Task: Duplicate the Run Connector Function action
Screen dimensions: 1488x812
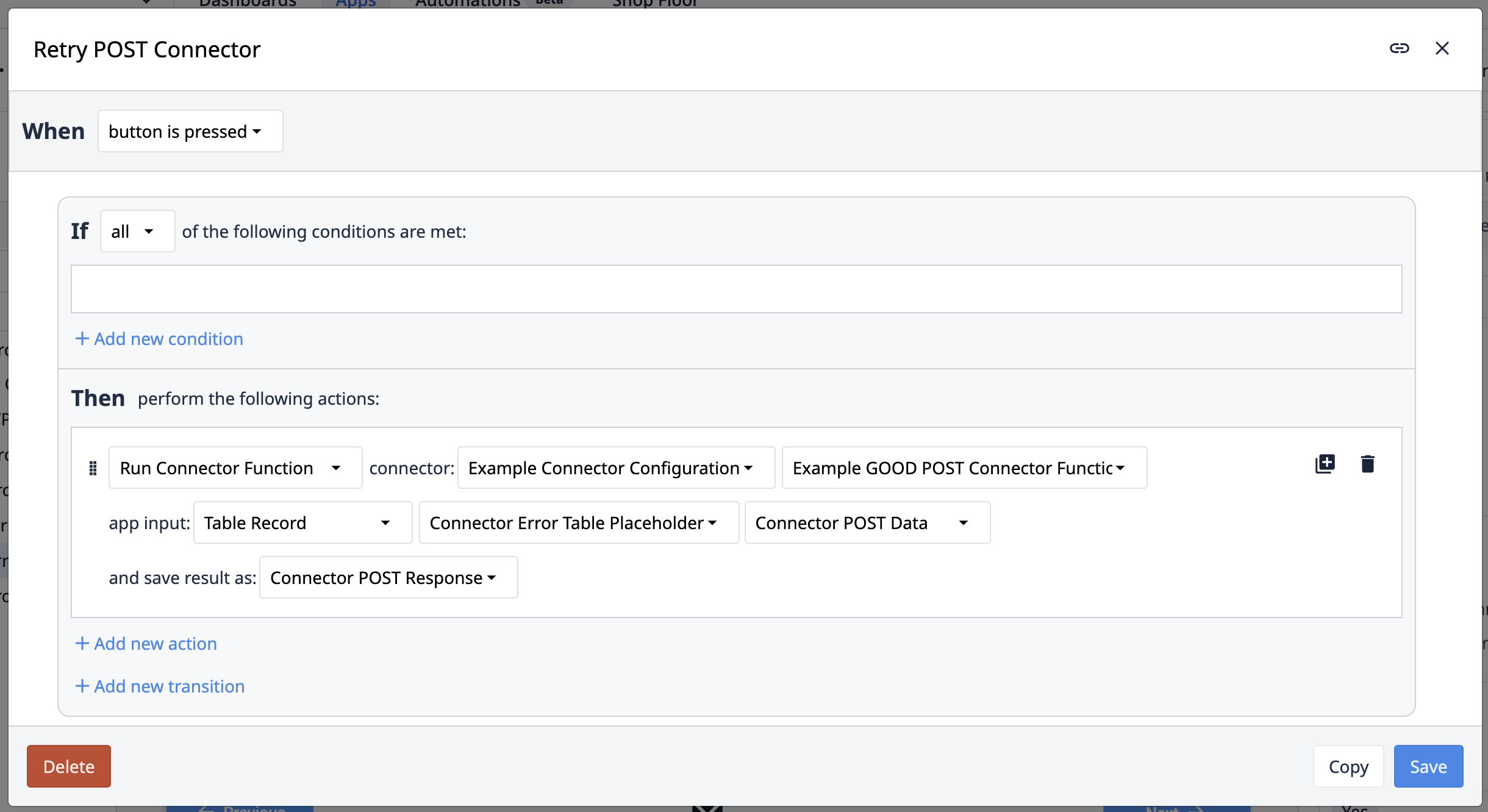Action: [x=1325, y=464]
